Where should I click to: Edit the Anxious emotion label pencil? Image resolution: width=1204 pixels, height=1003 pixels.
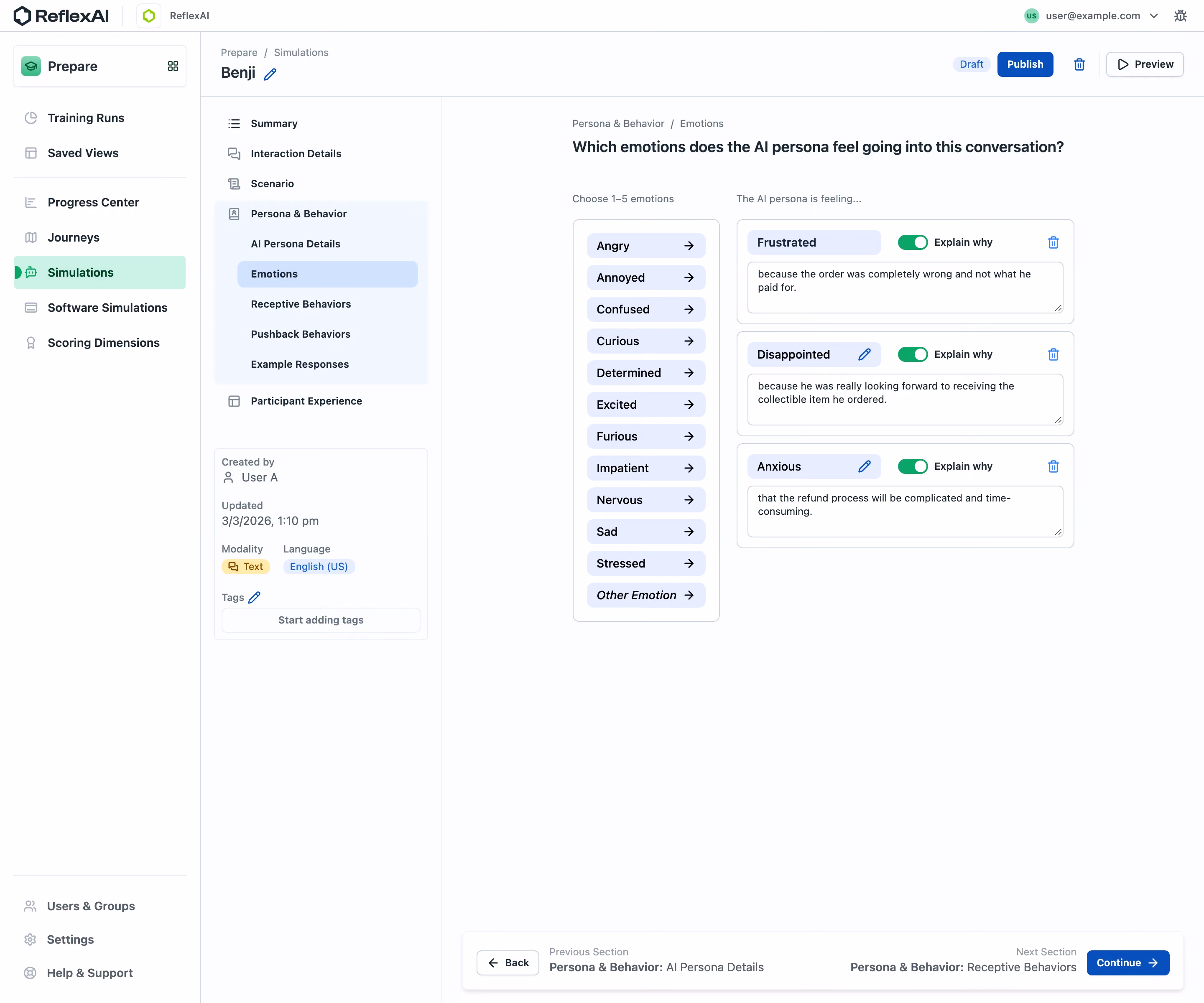point(865,466)
